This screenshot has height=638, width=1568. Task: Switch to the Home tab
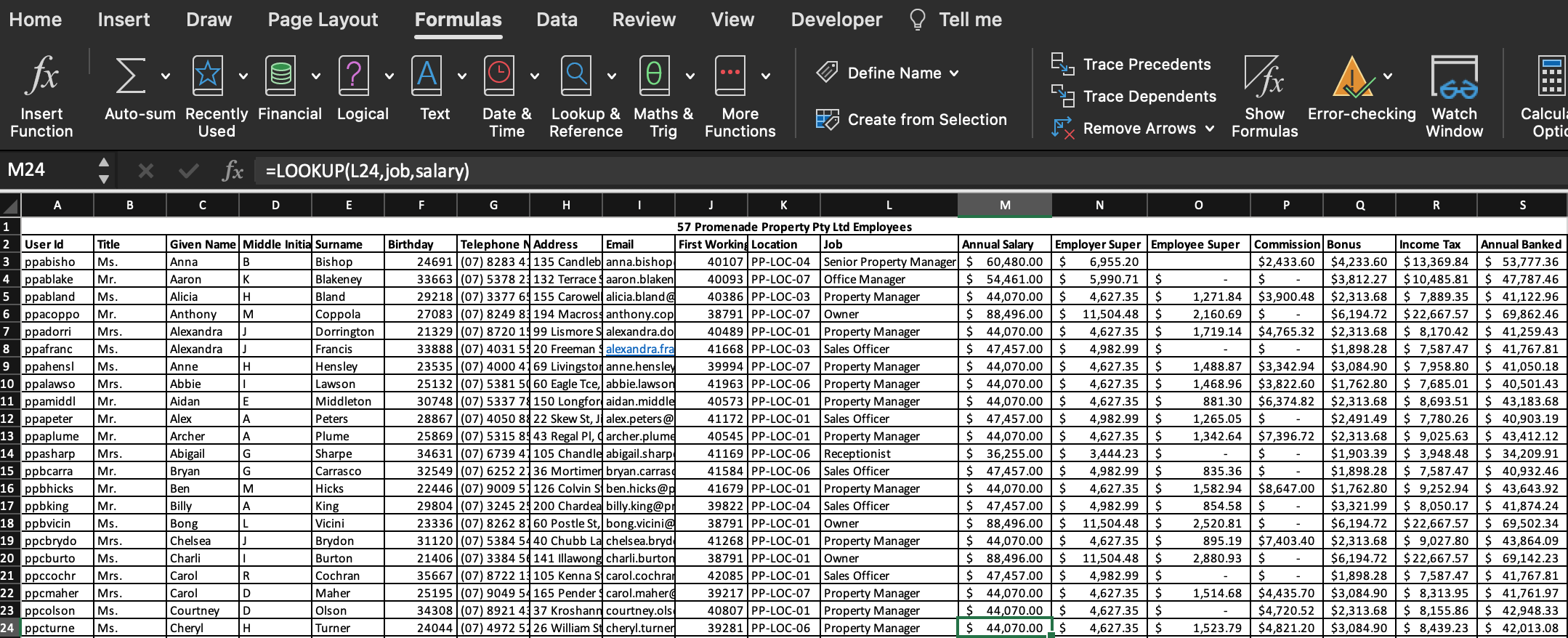(36, 20)
